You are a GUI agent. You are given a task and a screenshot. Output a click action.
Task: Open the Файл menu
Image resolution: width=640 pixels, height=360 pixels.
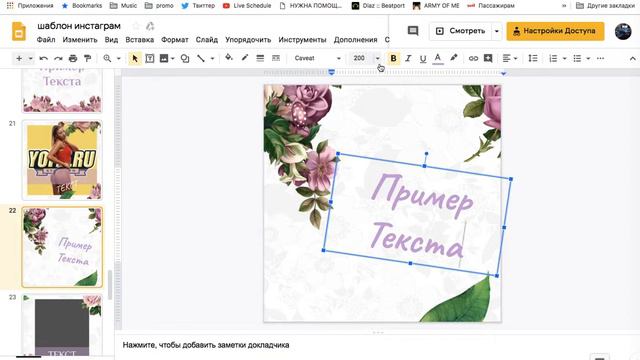[x=46, y=40]
